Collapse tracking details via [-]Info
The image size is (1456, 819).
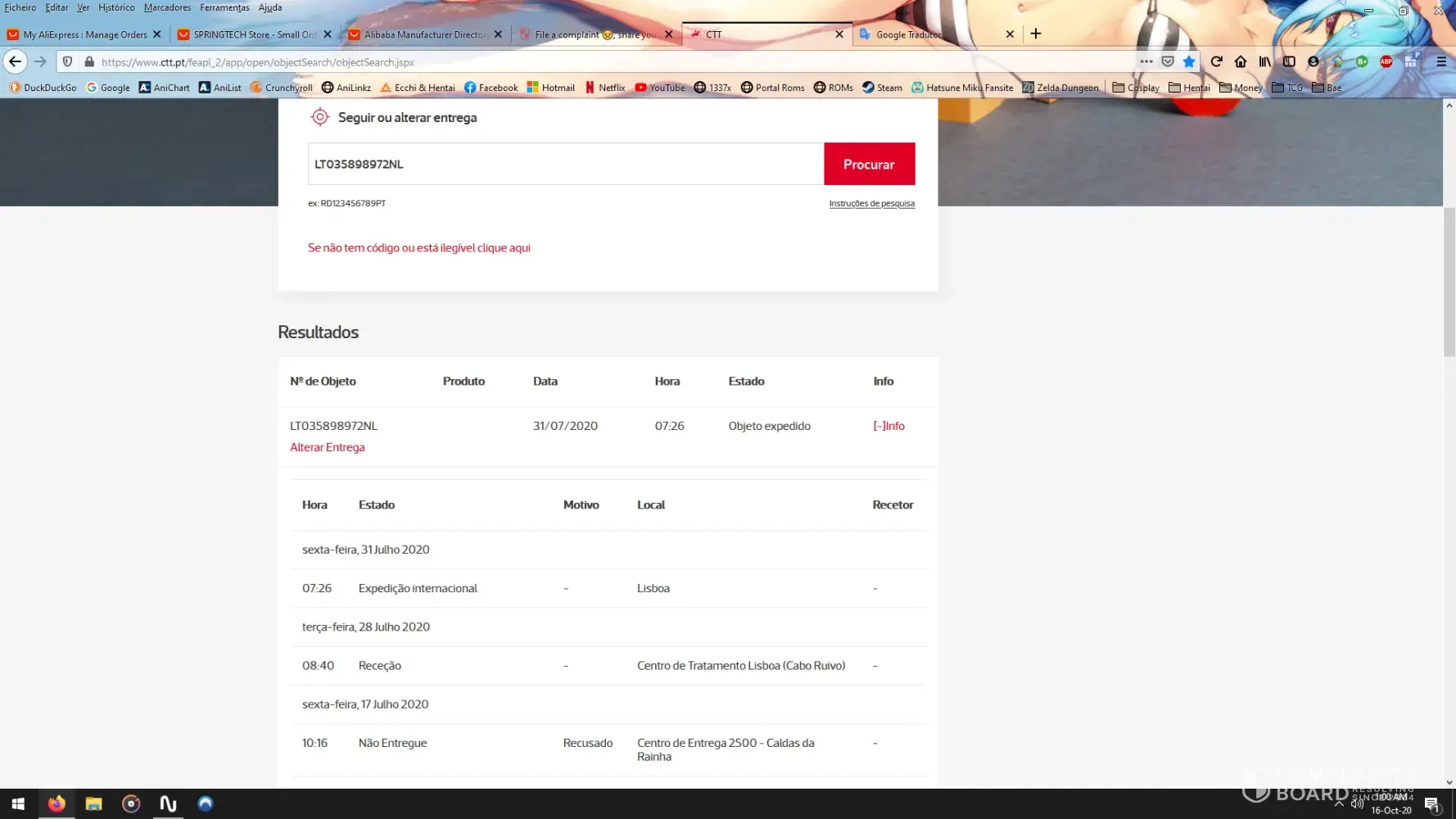click(x=889, y=426)
